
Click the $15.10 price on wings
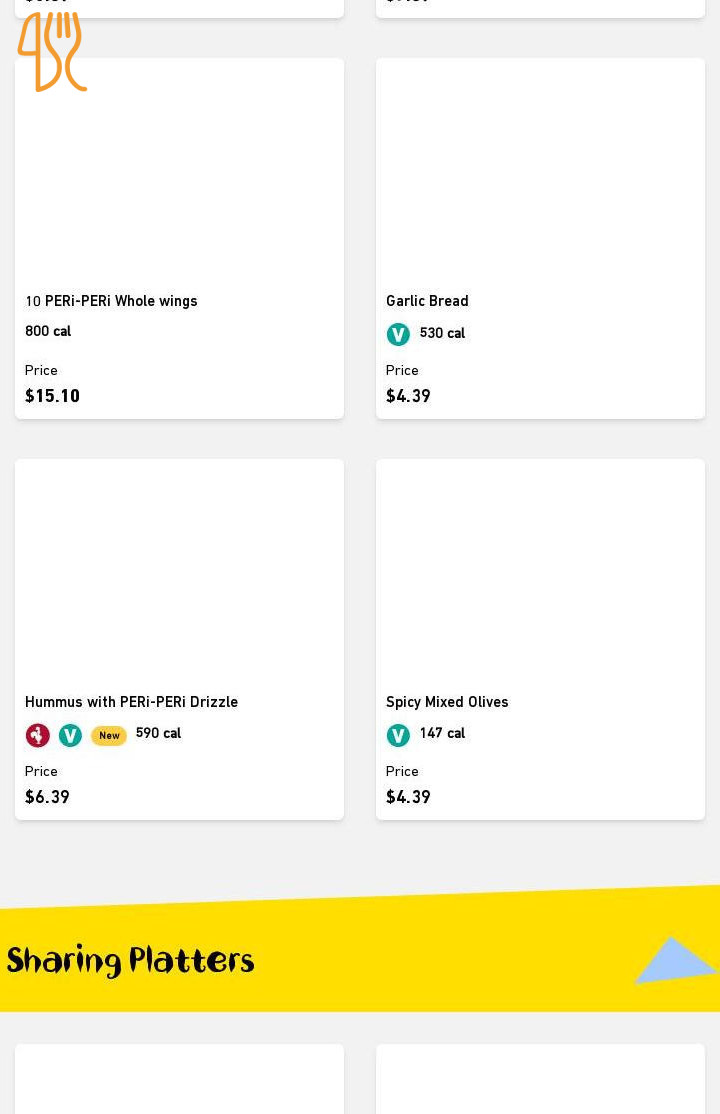[x=52, y=396]
